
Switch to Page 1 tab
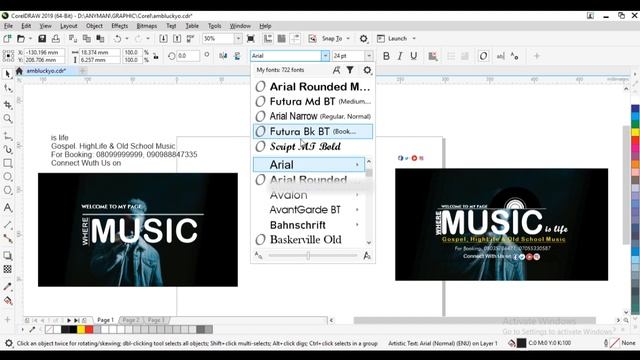point(105,320)
